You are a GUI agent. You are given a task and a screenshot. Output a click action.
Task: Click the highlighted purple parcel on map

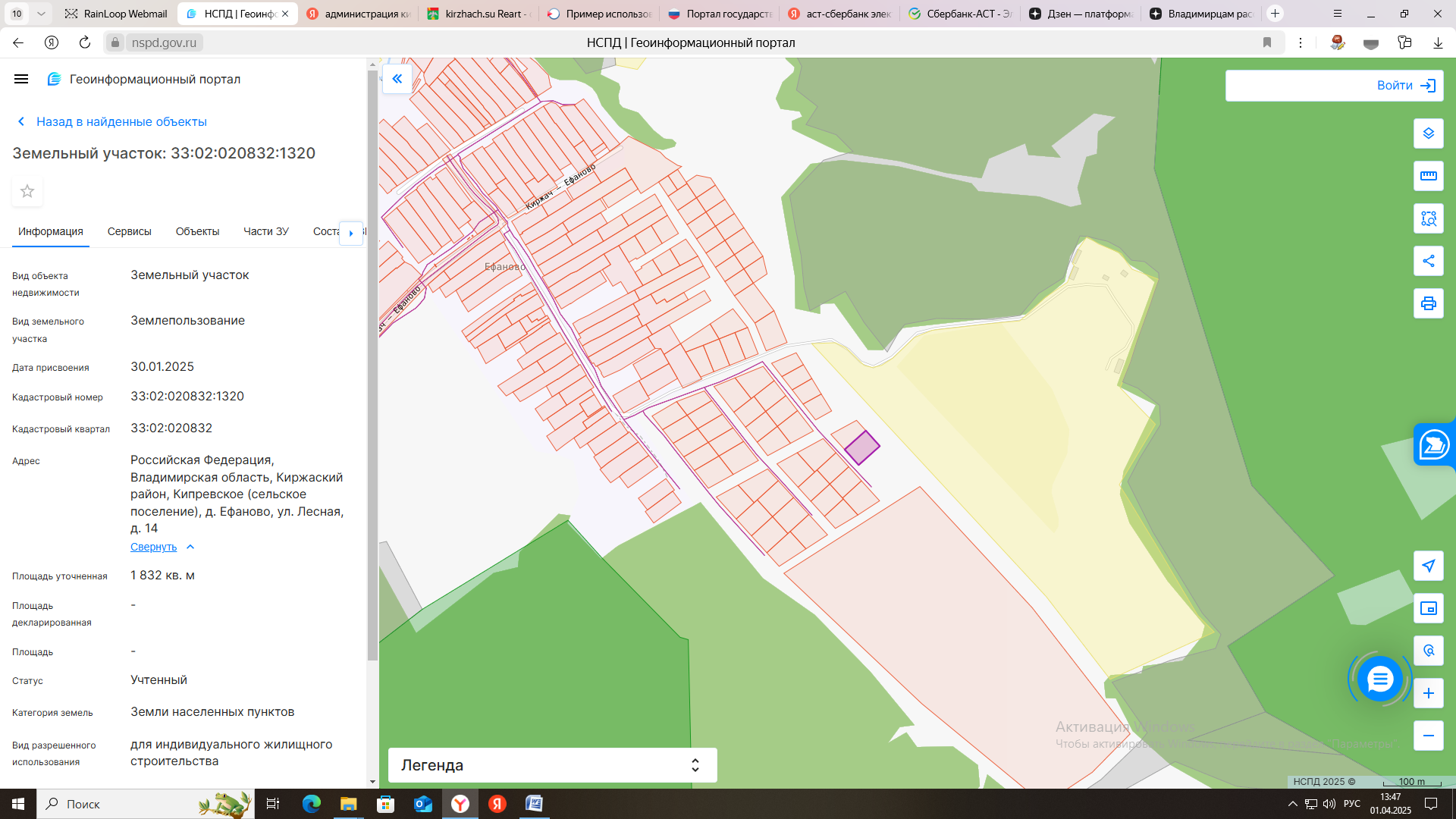pyautogui.click(x=862, y=447)
